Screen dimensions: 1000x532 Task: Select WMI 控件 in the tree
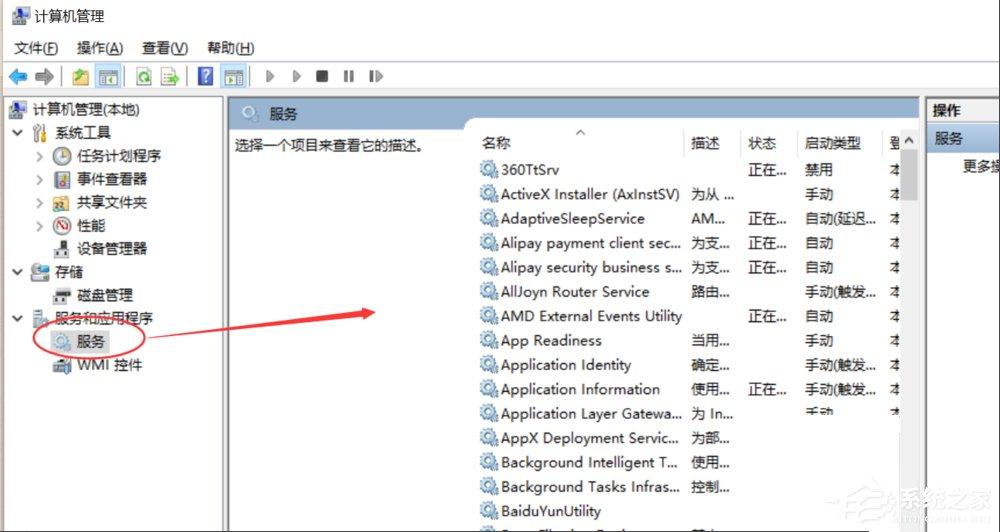(x=110, y=366)
